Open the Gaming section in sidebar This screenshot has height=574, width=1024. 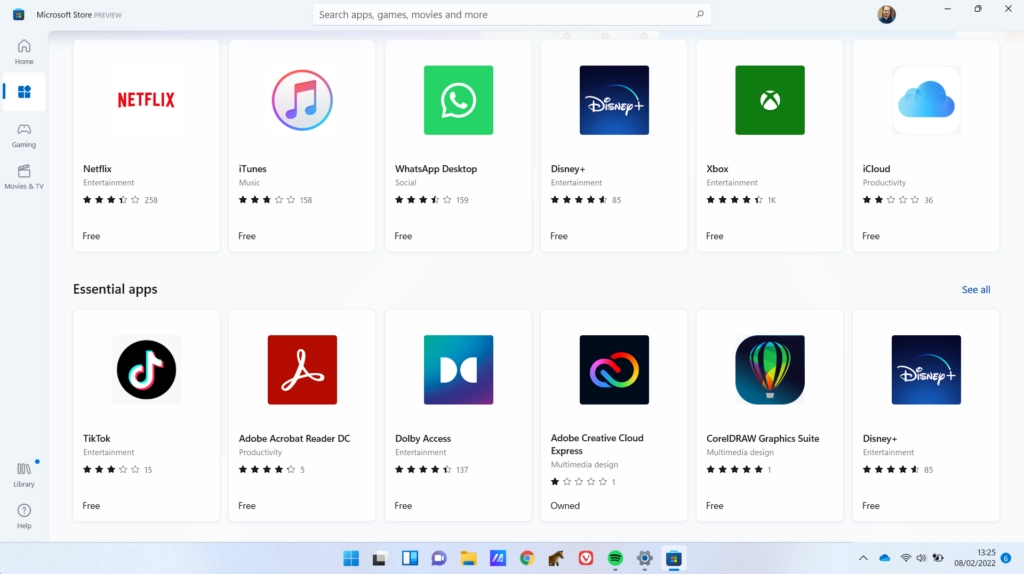coord(24,135)
